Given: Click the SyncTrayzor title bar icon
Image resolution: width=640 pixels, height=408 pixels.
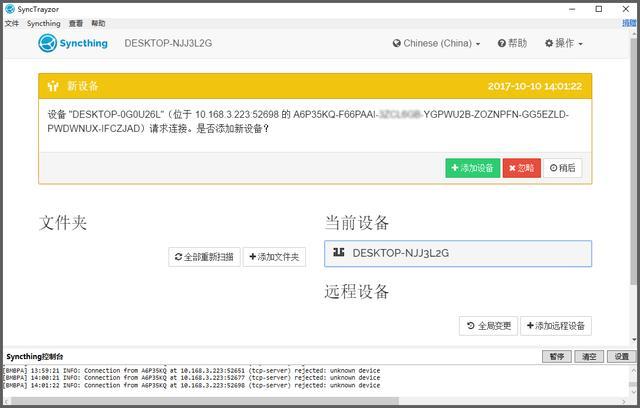Looking at the screenshot, I should [x=10, y=9].
